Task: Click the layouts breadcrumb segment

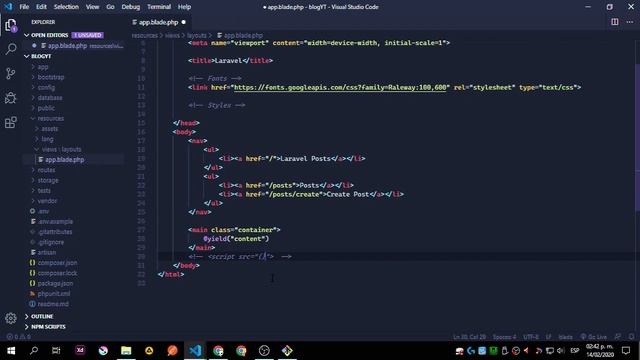Action: (197, 36)
